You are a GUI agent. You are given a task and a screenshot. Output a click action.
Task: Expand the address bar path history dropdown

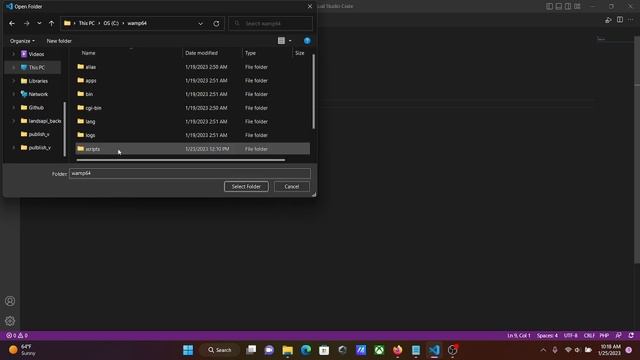click(200, 24)
